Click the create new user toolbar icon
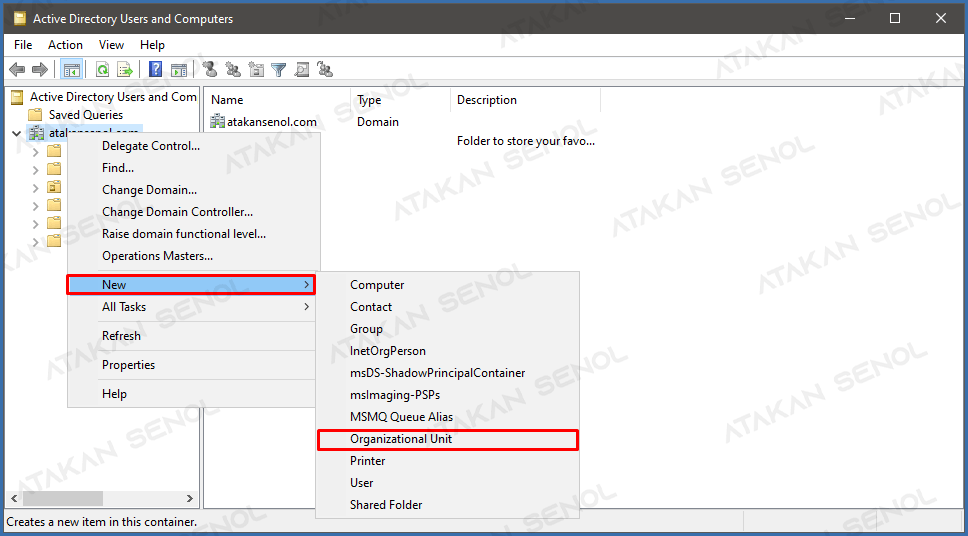The width and height of the screenshot is (968, 536). coord(211,70)
